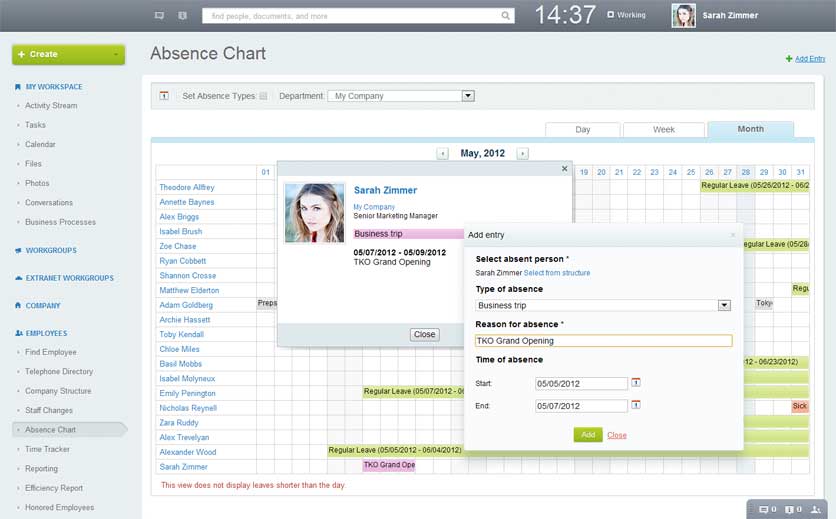Switch to the Week view tab
Screen dimensions: 836x519
663,129
